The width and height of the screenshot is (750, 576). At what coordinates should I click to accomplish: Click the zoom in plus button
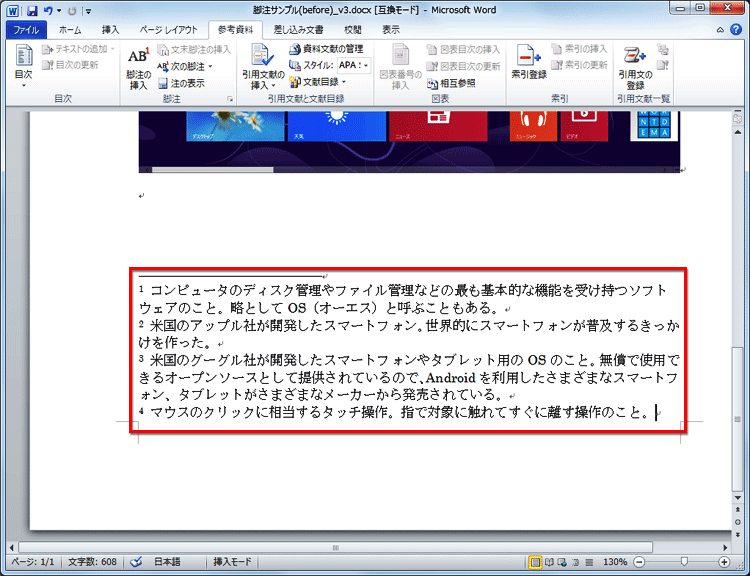click(725, 562)
